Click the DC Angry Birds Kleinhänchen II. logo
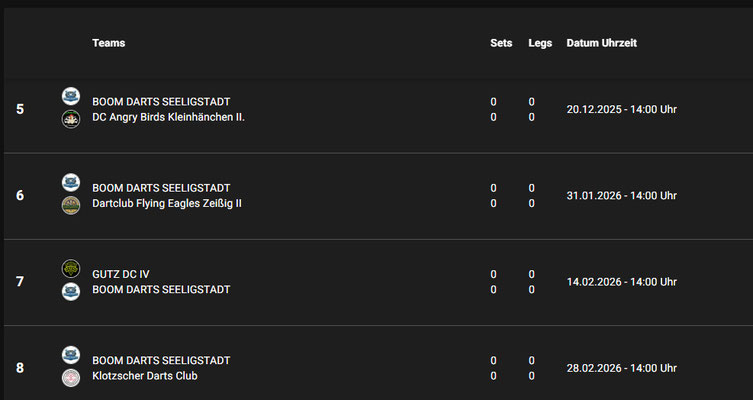 (71, 119)
